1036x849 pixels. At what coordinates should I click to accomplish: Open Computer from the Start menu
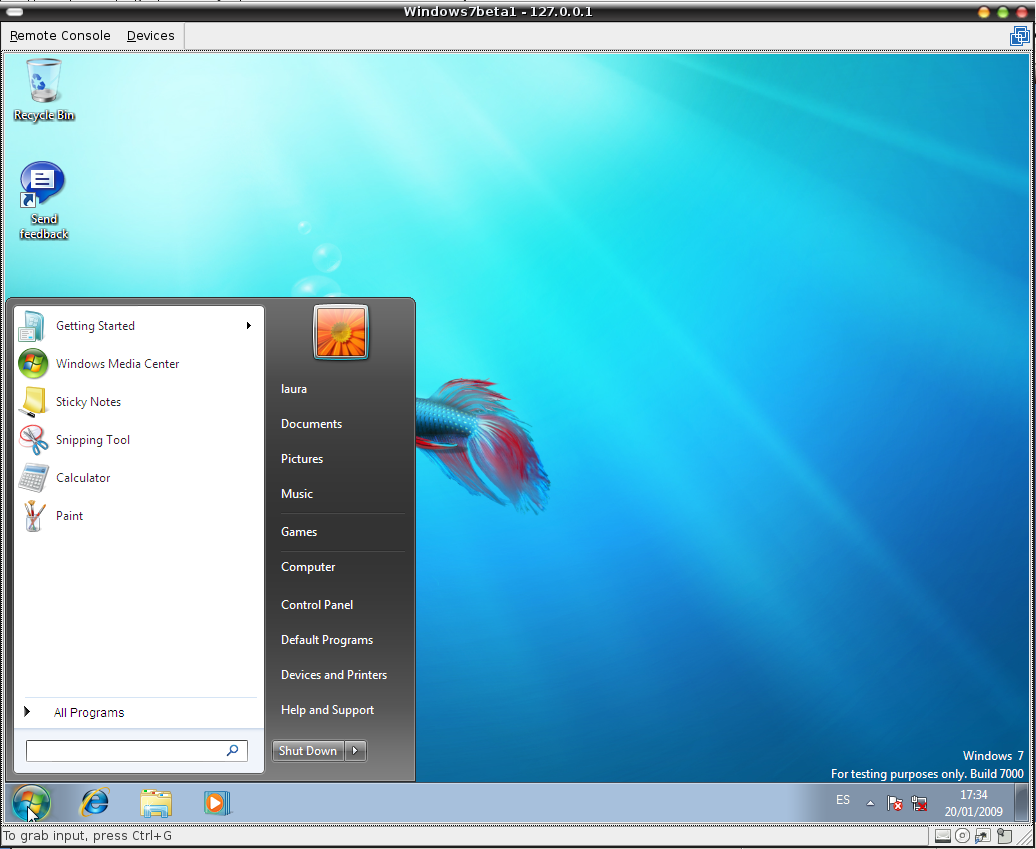(308, 567)
